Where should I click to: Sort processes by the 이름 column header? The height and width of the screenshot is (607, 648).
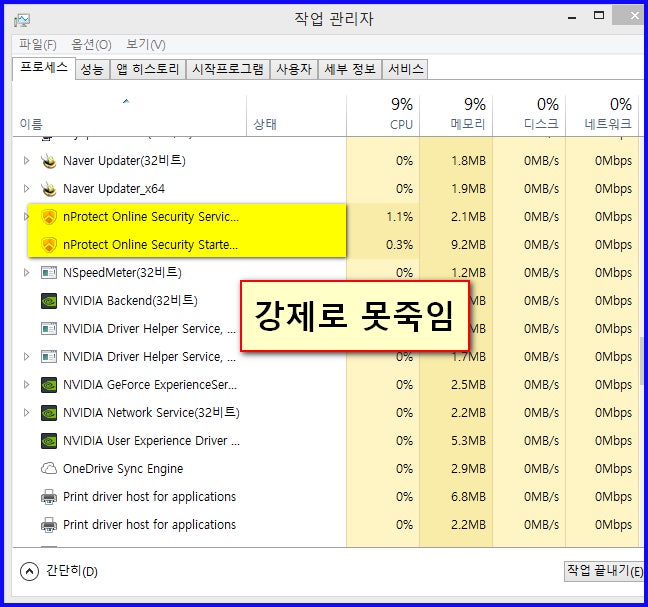(129, 116)
